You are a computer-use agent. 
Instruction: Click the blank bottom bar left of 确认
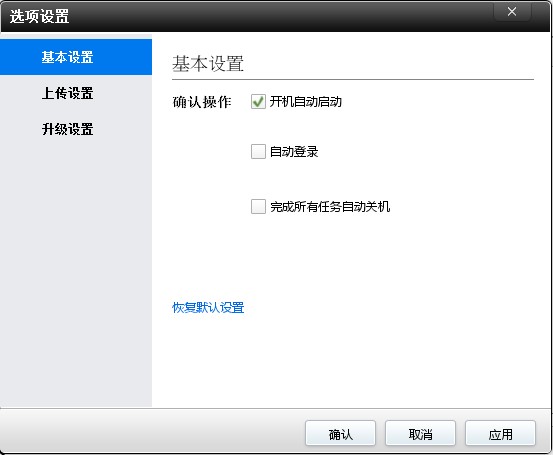coord(152,432)
